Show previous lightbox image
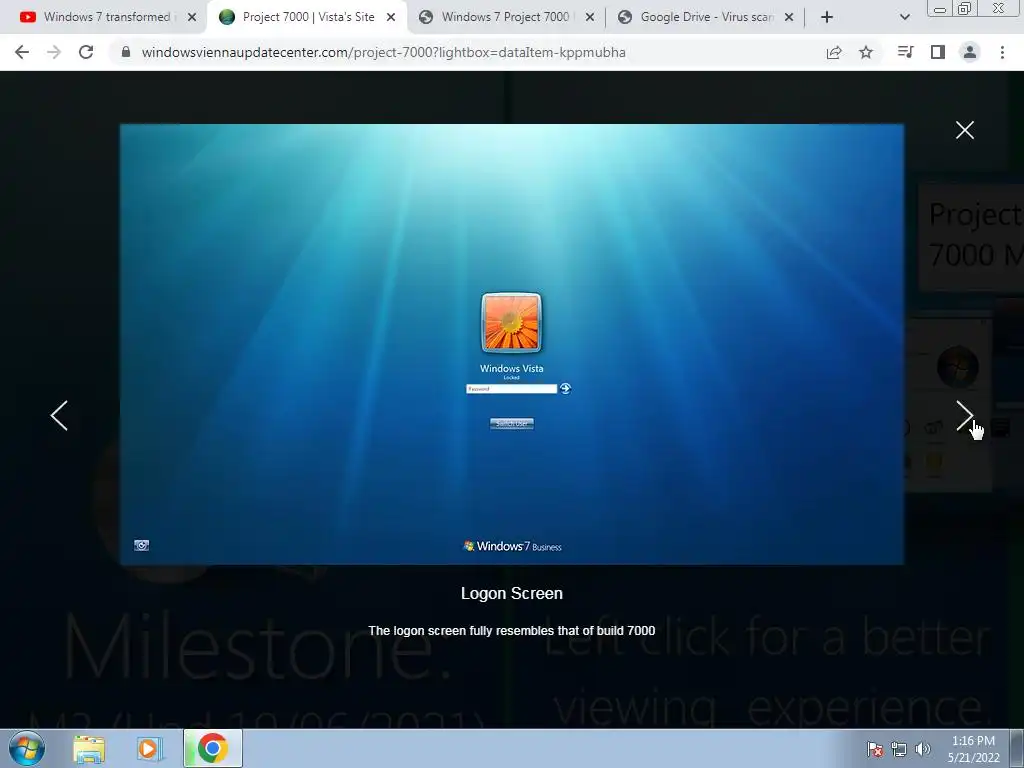This screenshot has width=1024, height=768. (x=59, y=415)
